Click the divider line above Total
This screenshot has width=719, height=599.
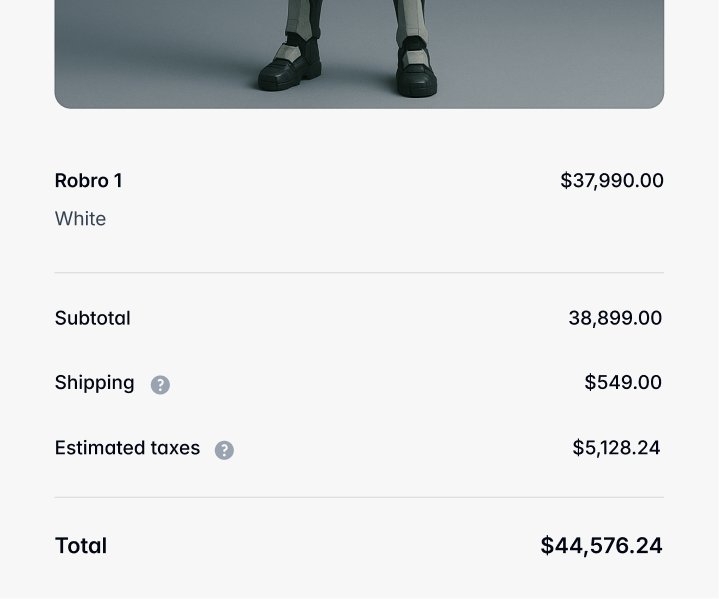(359, 497)
